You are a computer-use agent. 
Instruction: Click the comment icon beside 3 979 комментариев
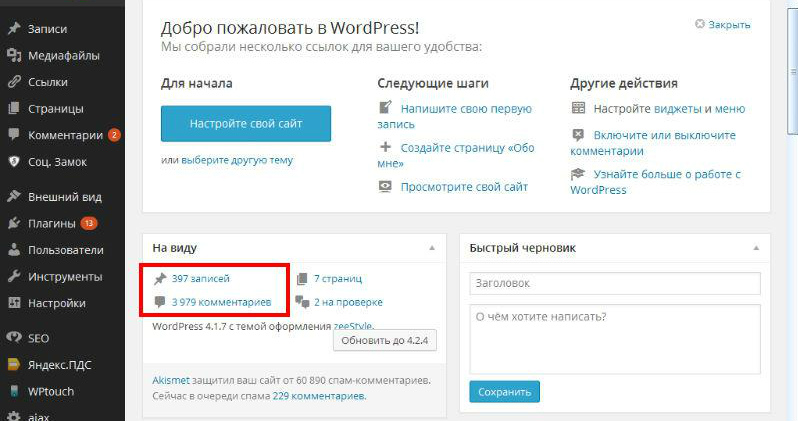point(160,302)
